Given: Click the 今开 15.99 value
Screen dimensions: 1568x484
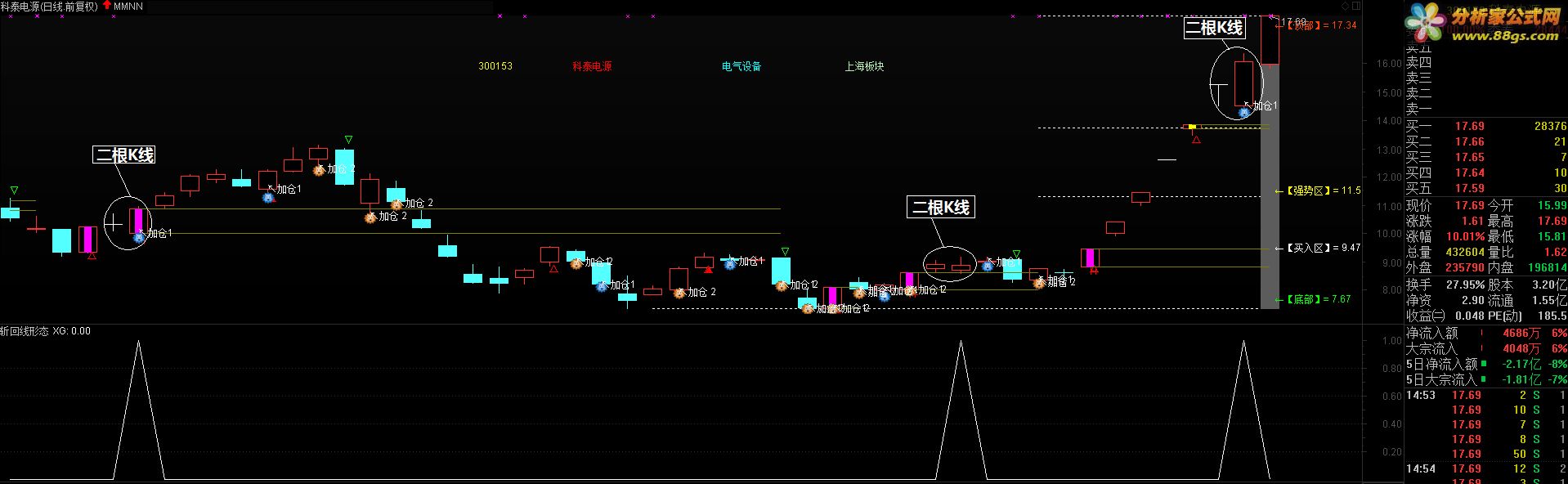Looking at the screenshot, I should 1552,205.
